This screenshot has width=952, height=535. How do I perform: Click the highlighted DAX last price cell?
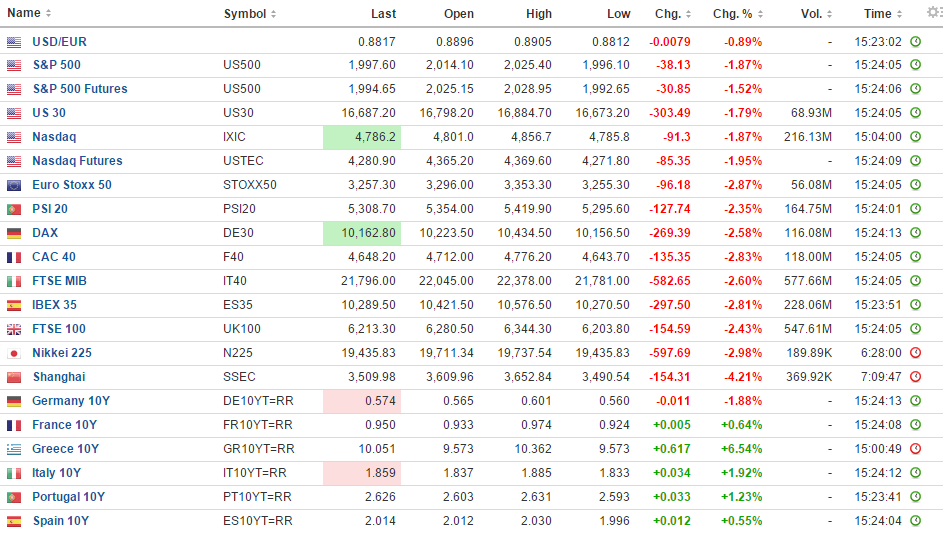point(362,233)
